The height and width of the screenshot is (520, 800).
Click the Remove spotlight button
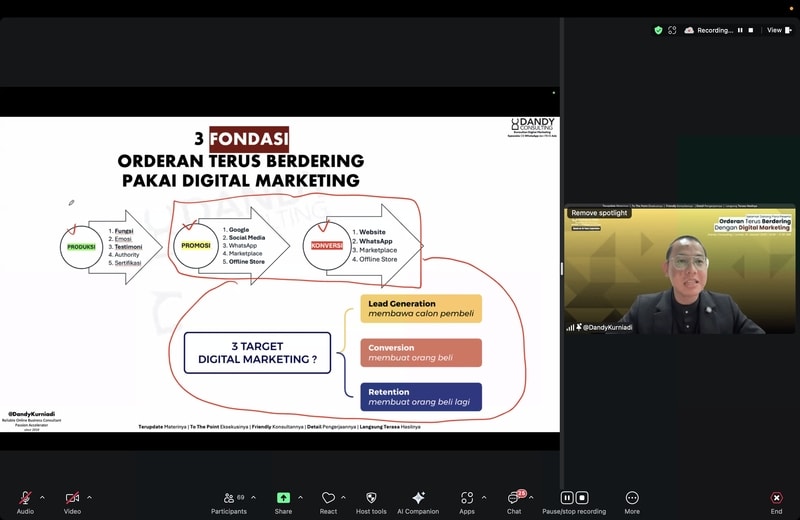tap(600, 213)
